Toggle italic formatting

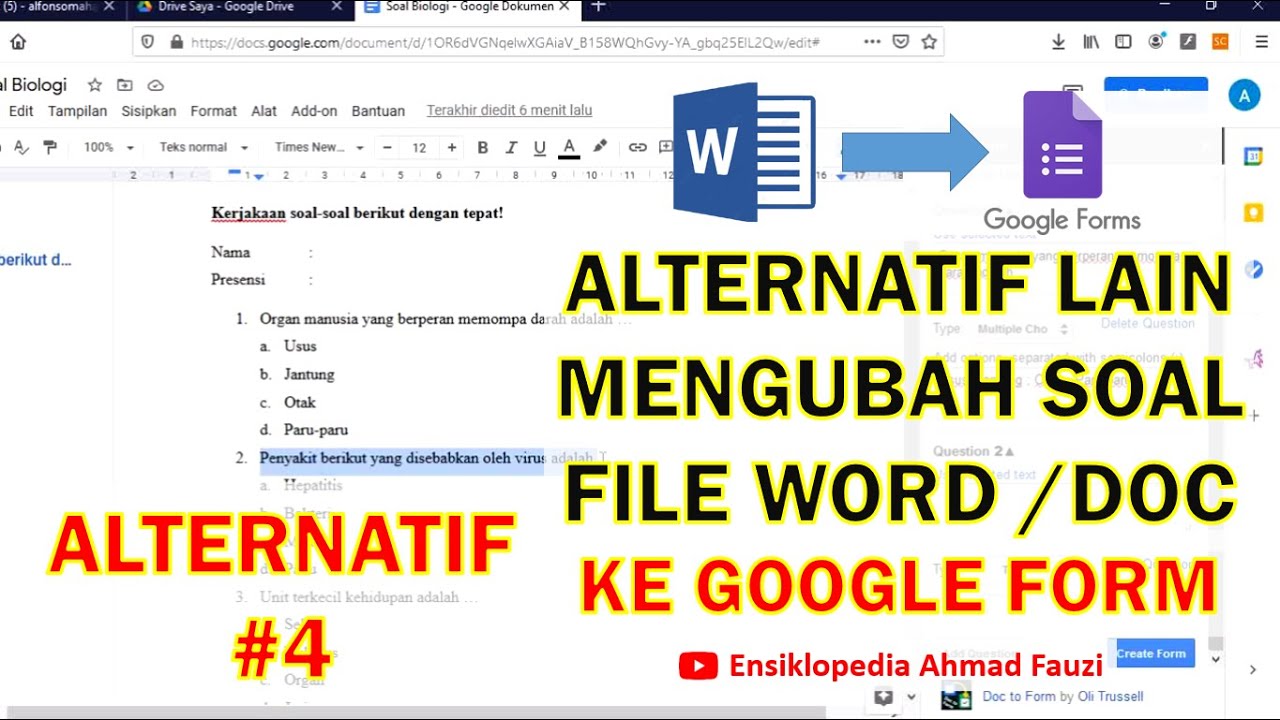[511, 147]
